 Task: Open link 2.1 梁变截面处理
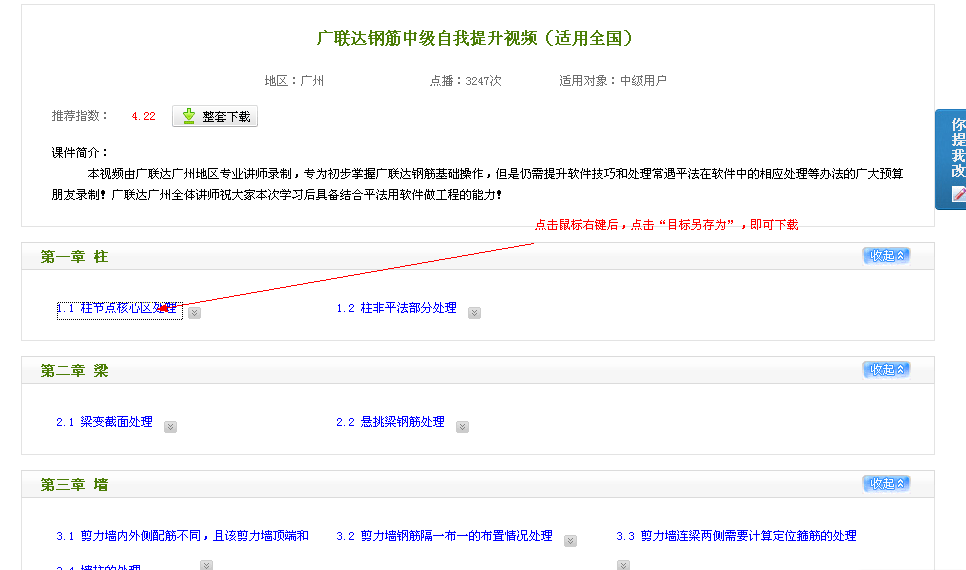[x=104, y=422]
